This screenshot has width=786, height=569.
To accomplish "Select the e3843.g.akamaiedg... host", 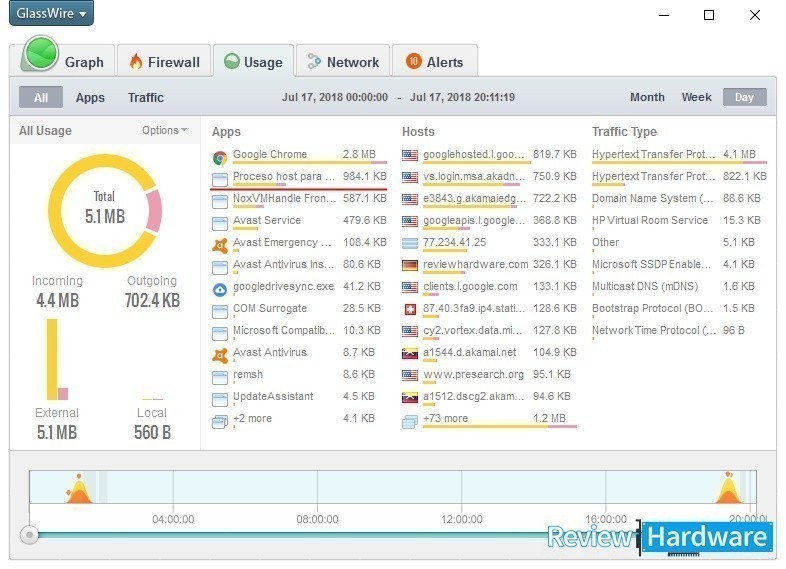I will [x=489, y=200].
